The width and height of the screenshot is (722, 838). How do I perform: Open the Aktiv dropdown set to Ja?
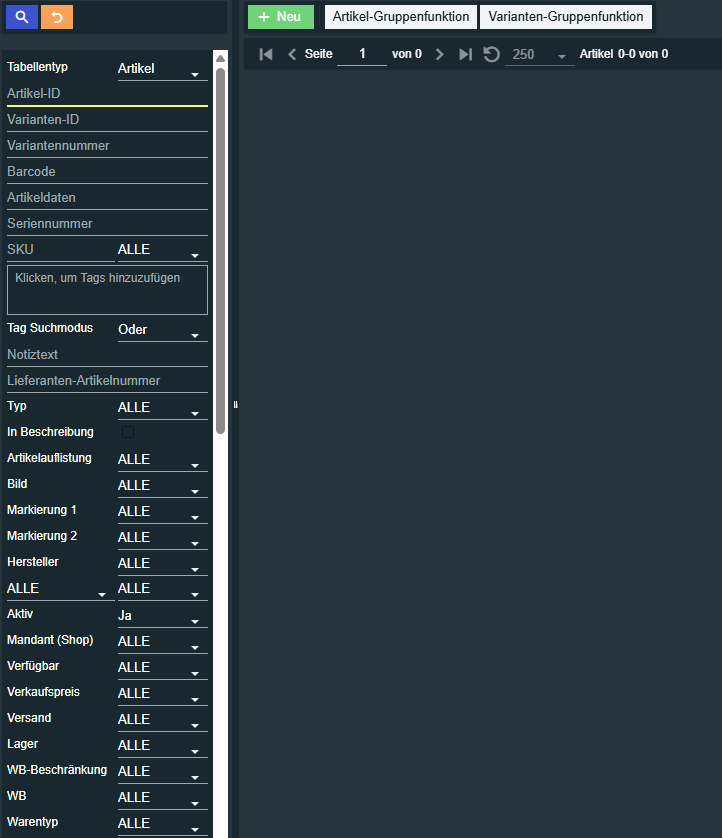[x=162, y=616]
